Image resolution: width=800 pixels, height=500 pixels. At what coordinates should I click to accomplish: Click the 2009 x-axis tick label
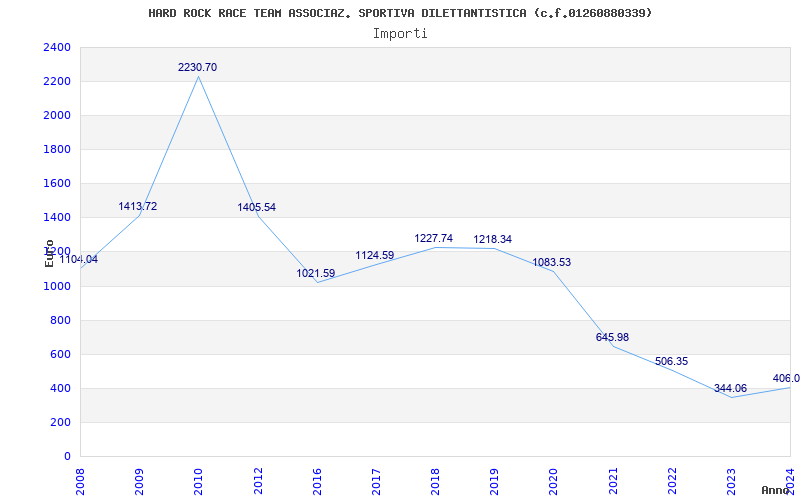(x=140, y=481)
